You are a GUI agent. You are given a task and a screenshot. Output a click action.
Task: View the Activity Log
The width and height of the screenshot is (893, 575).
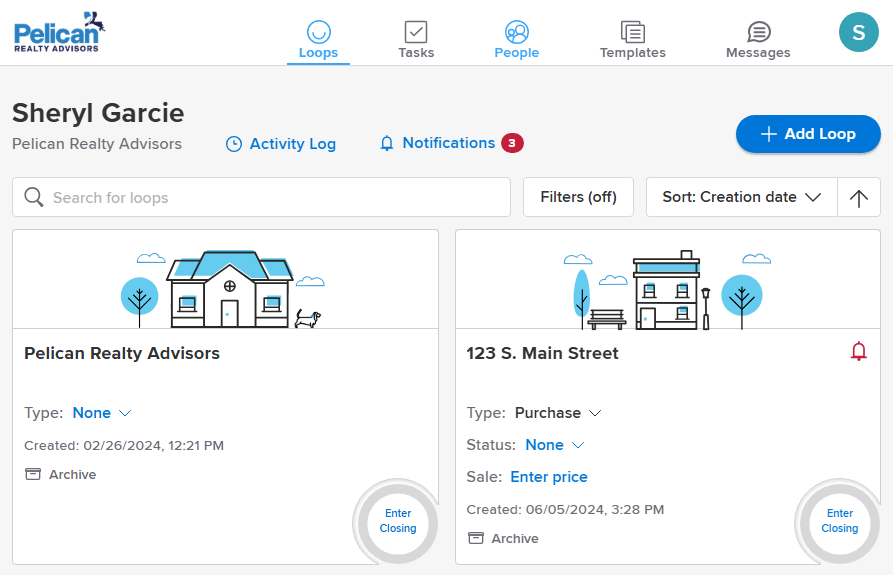[281, 144]
